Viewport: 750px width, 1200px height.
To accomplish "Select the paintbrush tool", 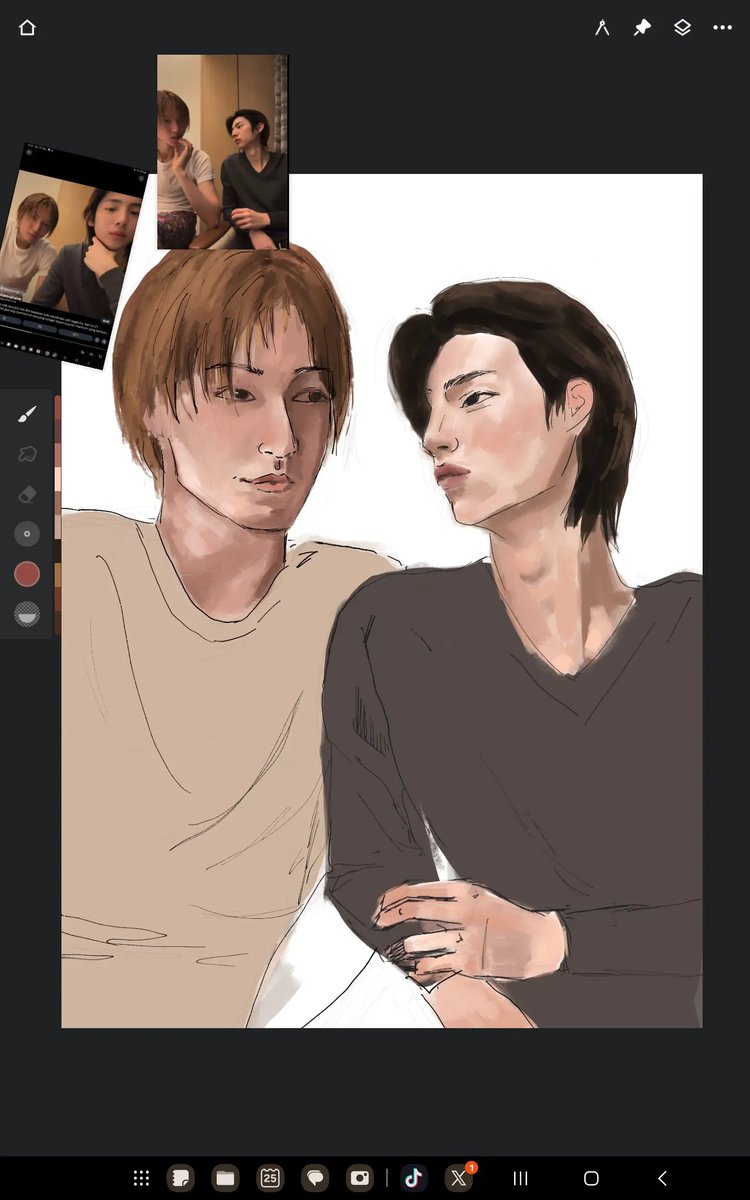I will pyautogui.click(x=27, y=414).
